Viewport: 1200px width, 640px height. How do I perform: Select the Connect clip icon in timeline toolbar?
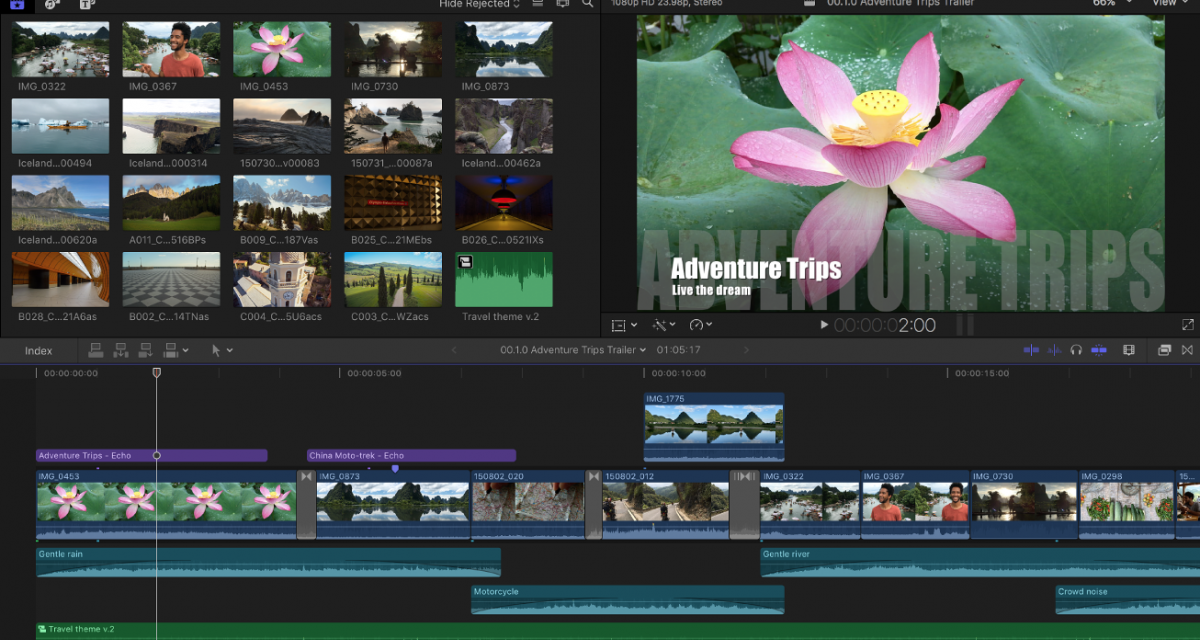[96, 350]
